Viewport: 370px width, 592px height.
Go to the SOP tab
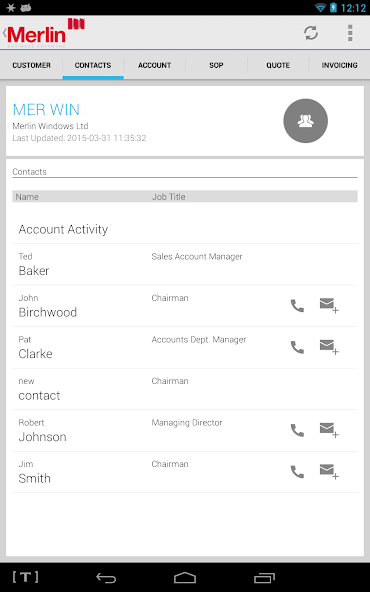point(216,65)
